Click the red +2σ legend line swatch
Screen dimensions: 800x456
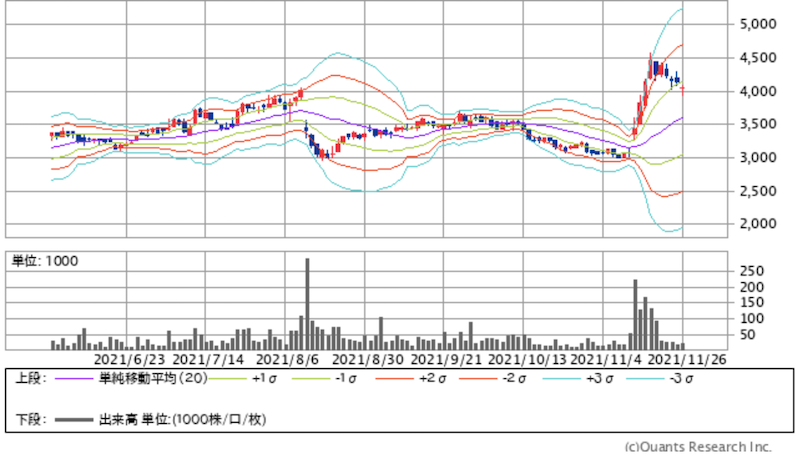(394, 378)
